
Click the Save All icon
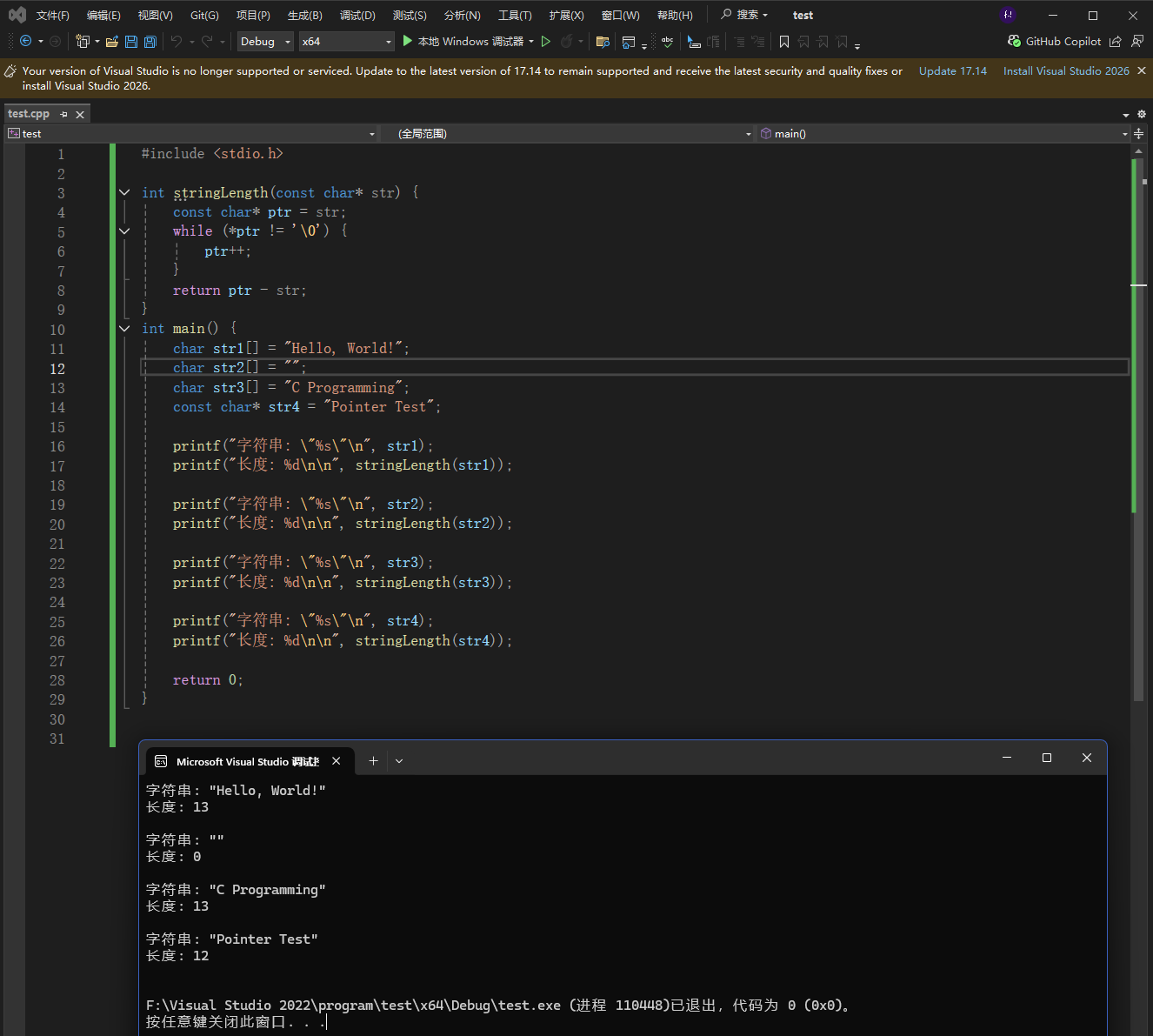tap(150, 42)
